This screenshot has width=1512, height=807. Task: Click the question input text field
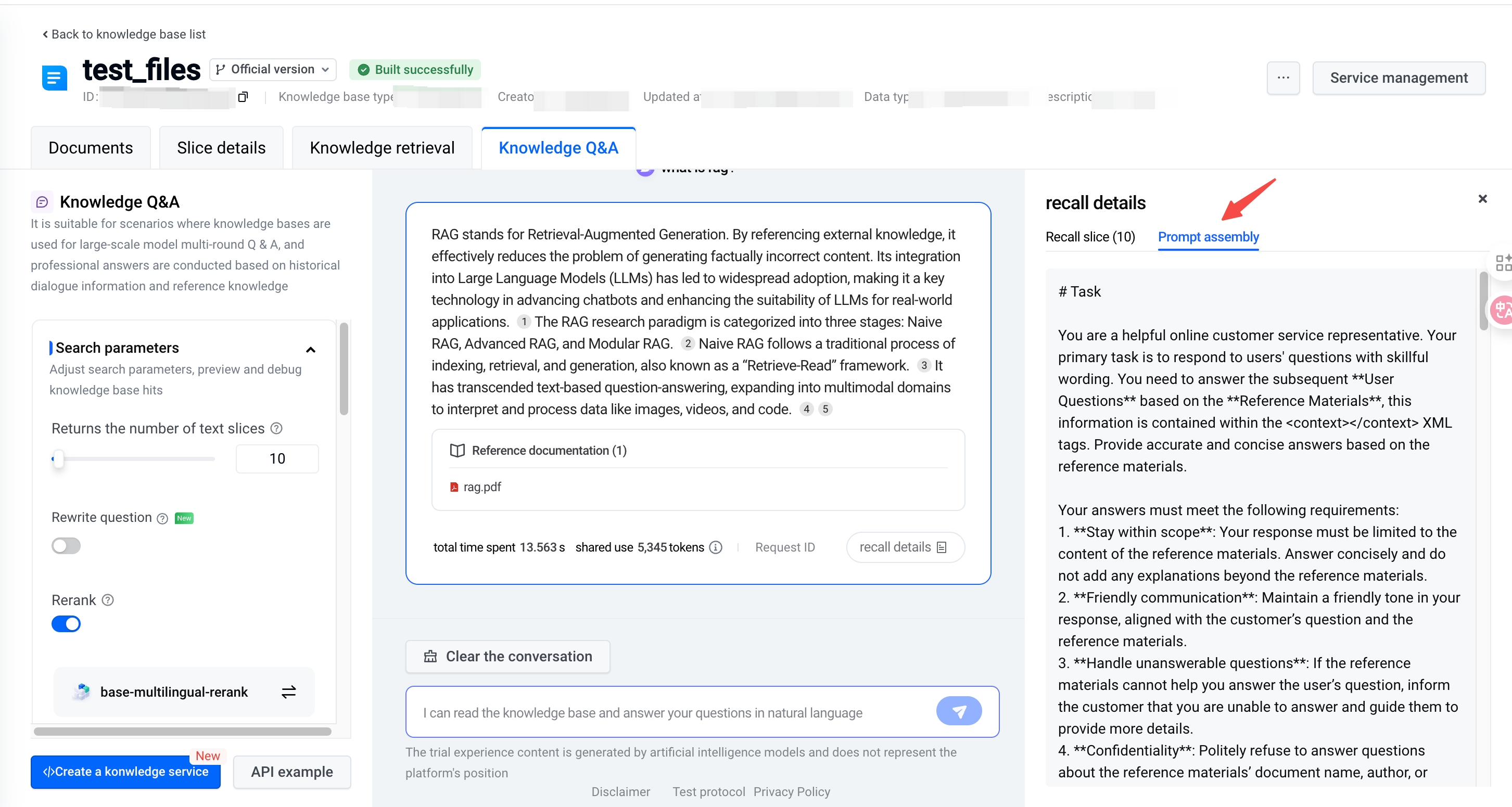click(669, 712)
